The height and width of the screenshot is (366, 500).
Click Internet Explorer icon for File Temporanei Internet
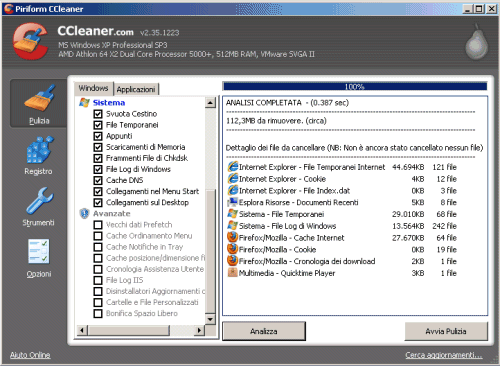pyautogui.click(x=233, y=167)
